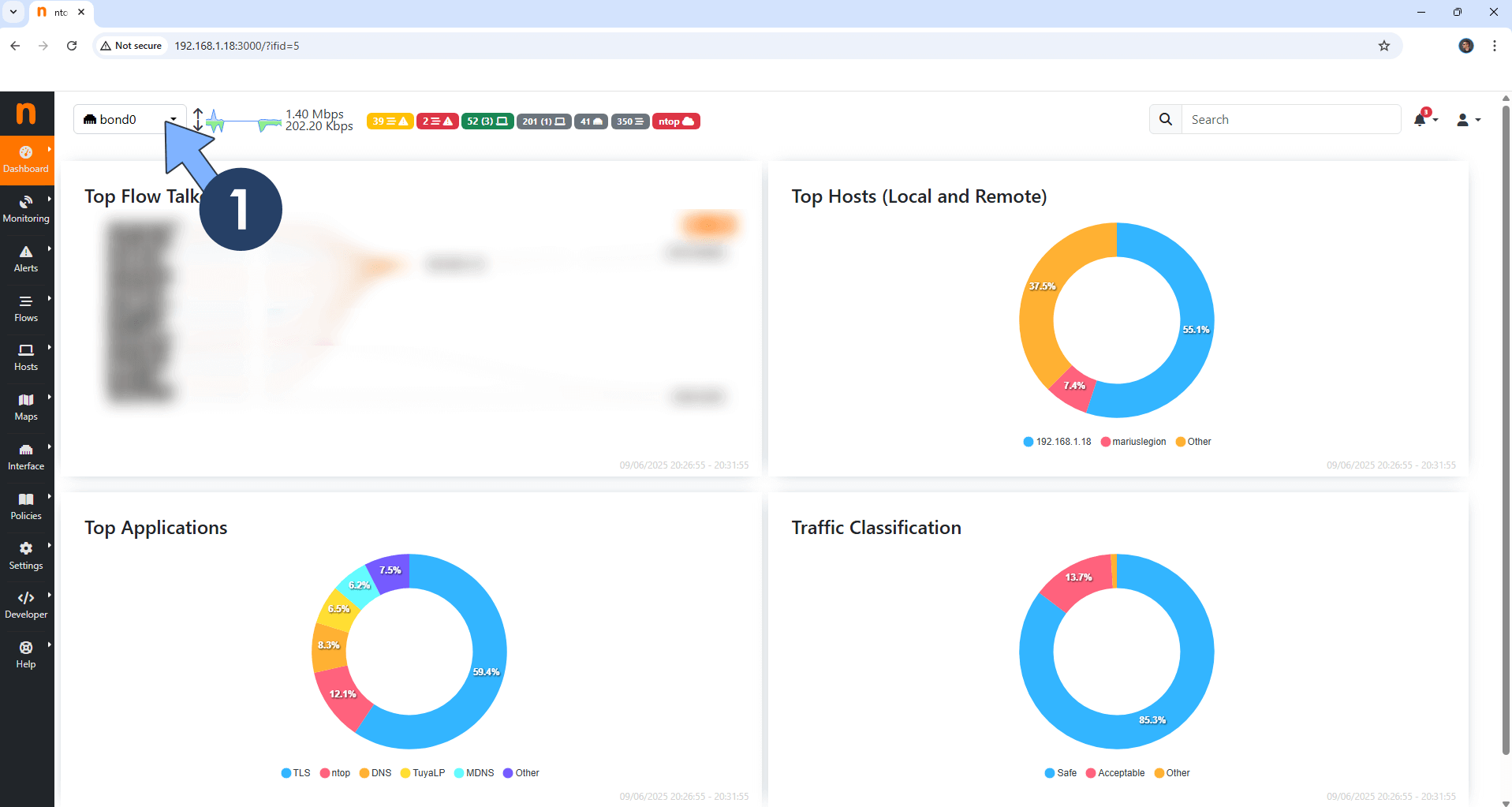1512x807 pixels.
Task: Toggle TLS legend entry
Action: [x=296, y=773]
